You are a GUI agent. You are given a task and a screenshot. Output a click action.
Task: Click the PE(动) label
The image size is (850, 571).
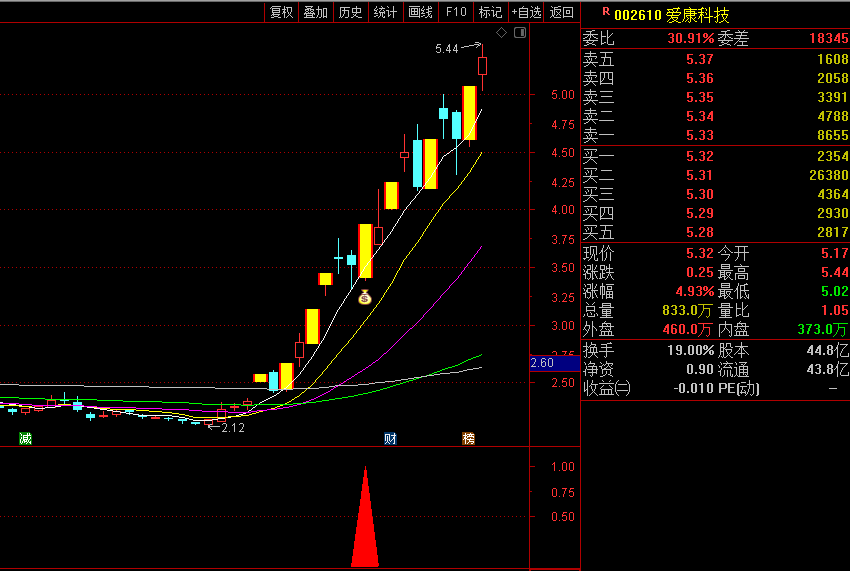click(x=738, y=388)
